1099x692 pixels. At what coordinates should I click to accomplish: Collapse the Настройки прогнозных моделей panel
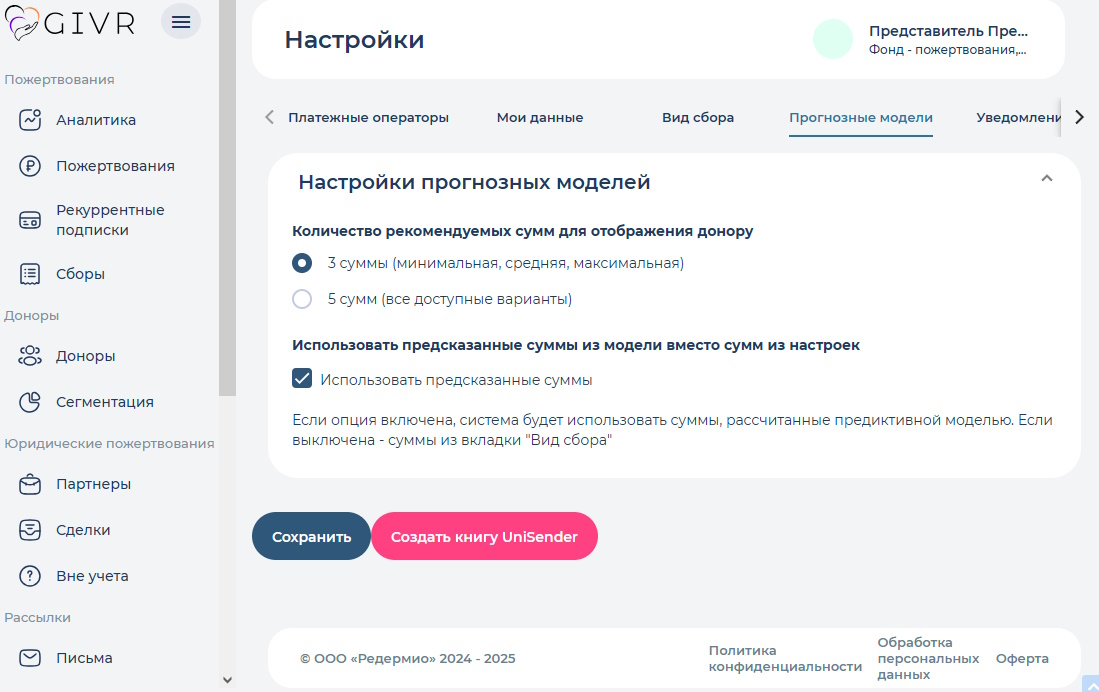[x=1047, y=178]
